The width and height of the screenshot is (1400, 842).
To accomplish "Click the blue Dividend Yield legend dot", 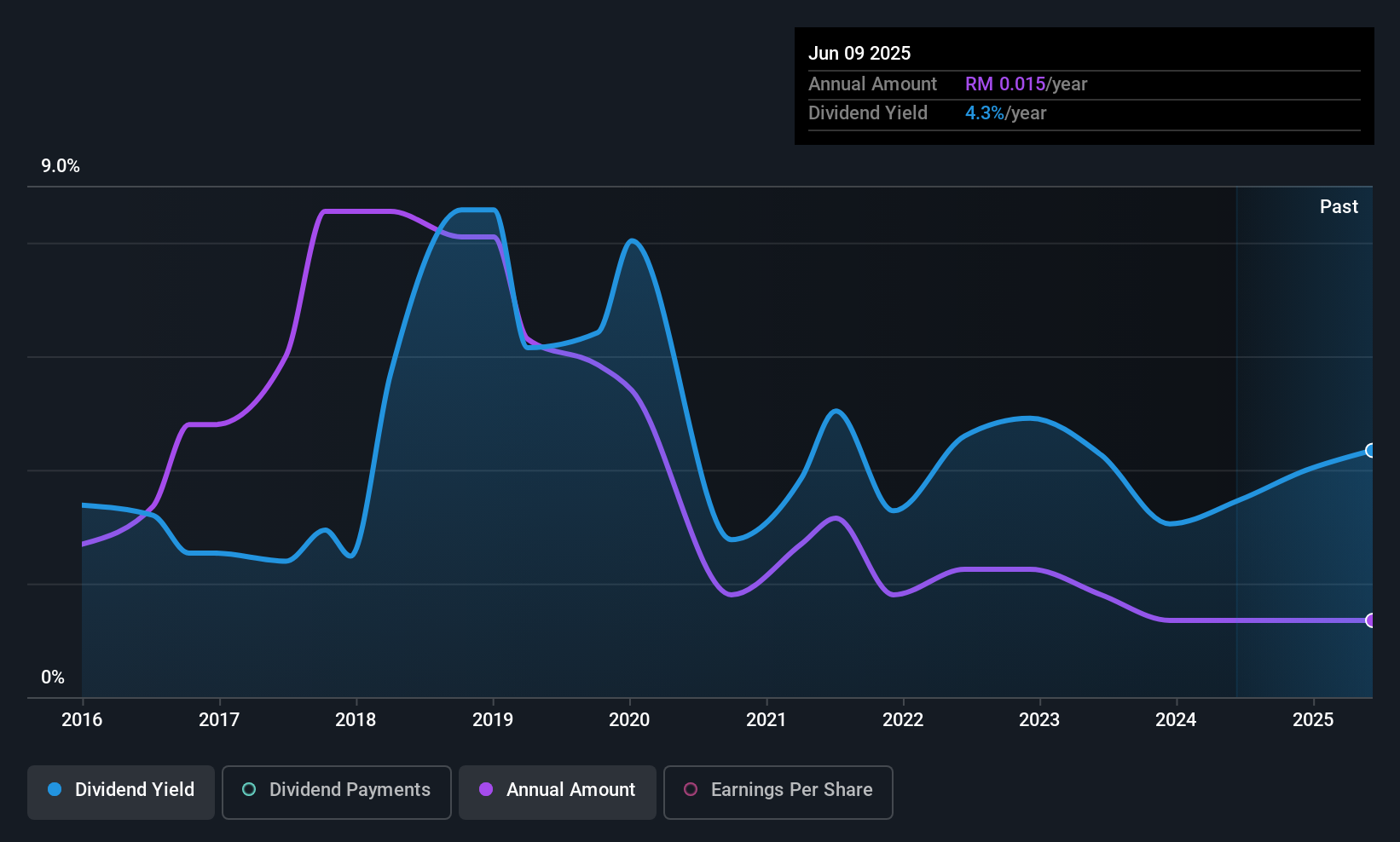I will tap(55, 789).
